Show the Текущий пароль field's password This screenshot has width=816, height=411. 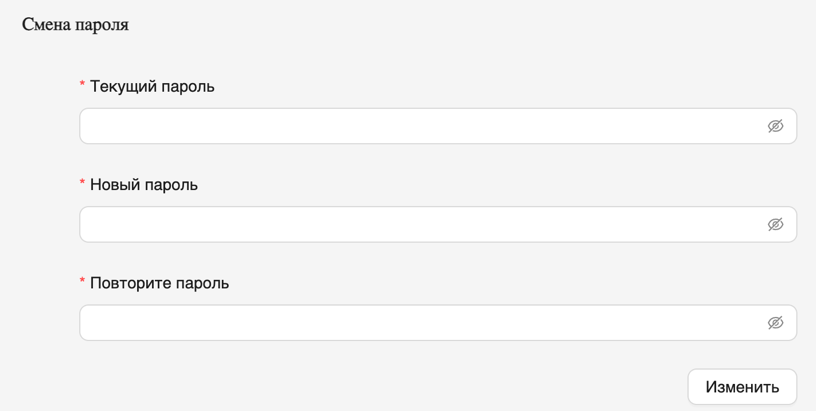[775, 126]
